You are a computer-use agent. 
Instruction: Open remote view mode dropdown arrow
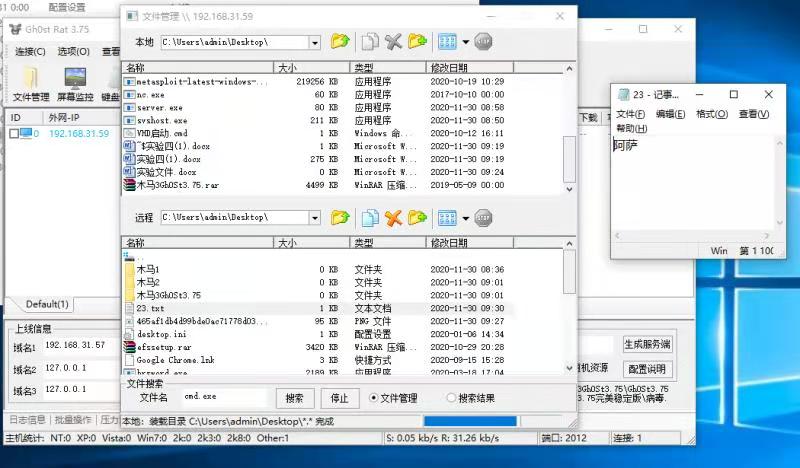465,218
